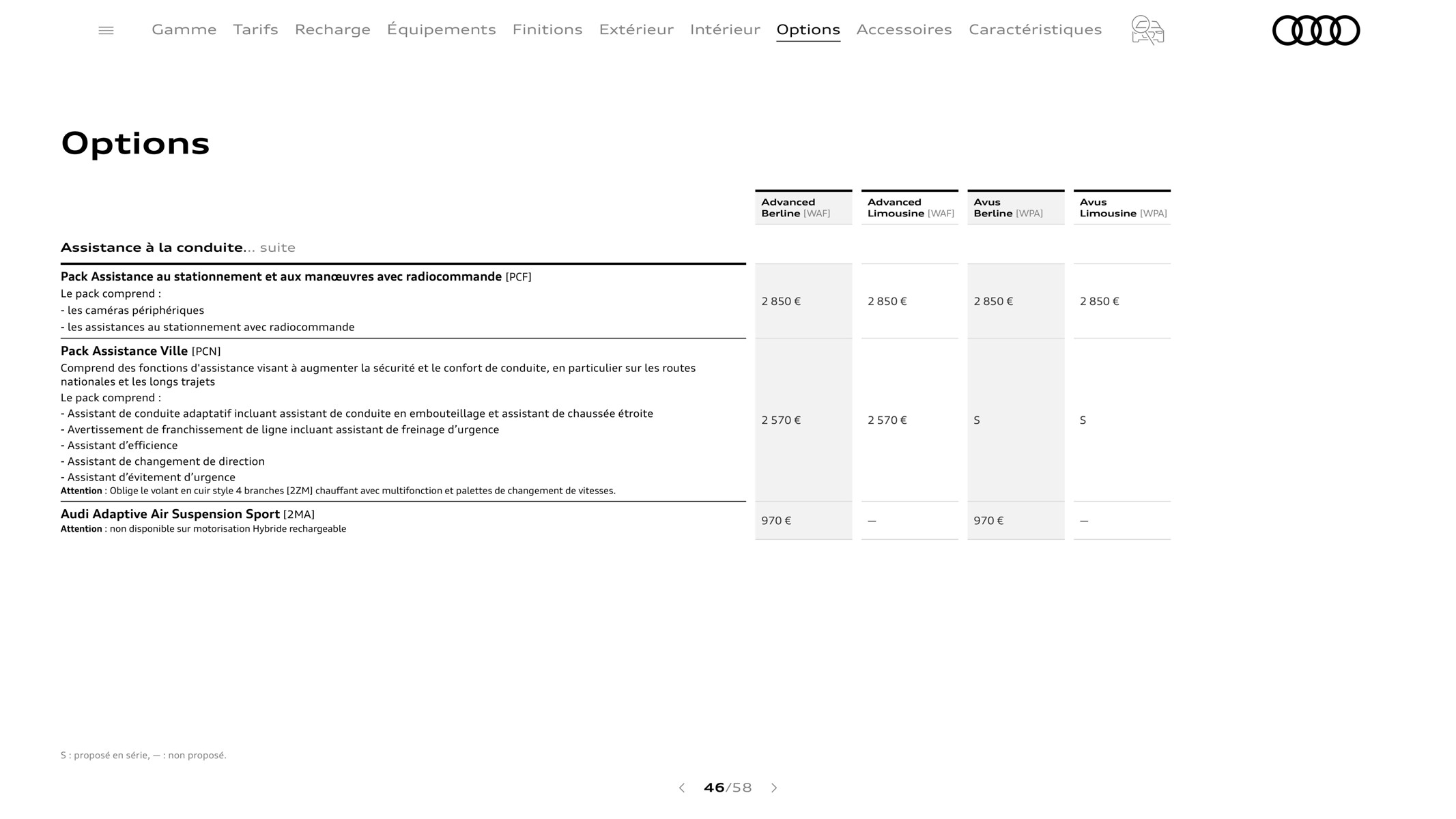1456x819 pixels.
Task: Click the legend footnote S : proposé en série
Action: point(143,755)
